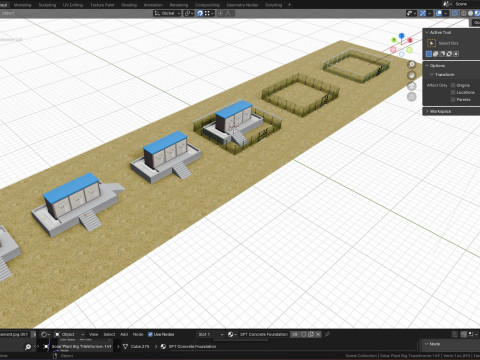Screen dimensions: 480x360
Task: Toggle the Use Nodes checkbox
Action: tap(150, 334)
